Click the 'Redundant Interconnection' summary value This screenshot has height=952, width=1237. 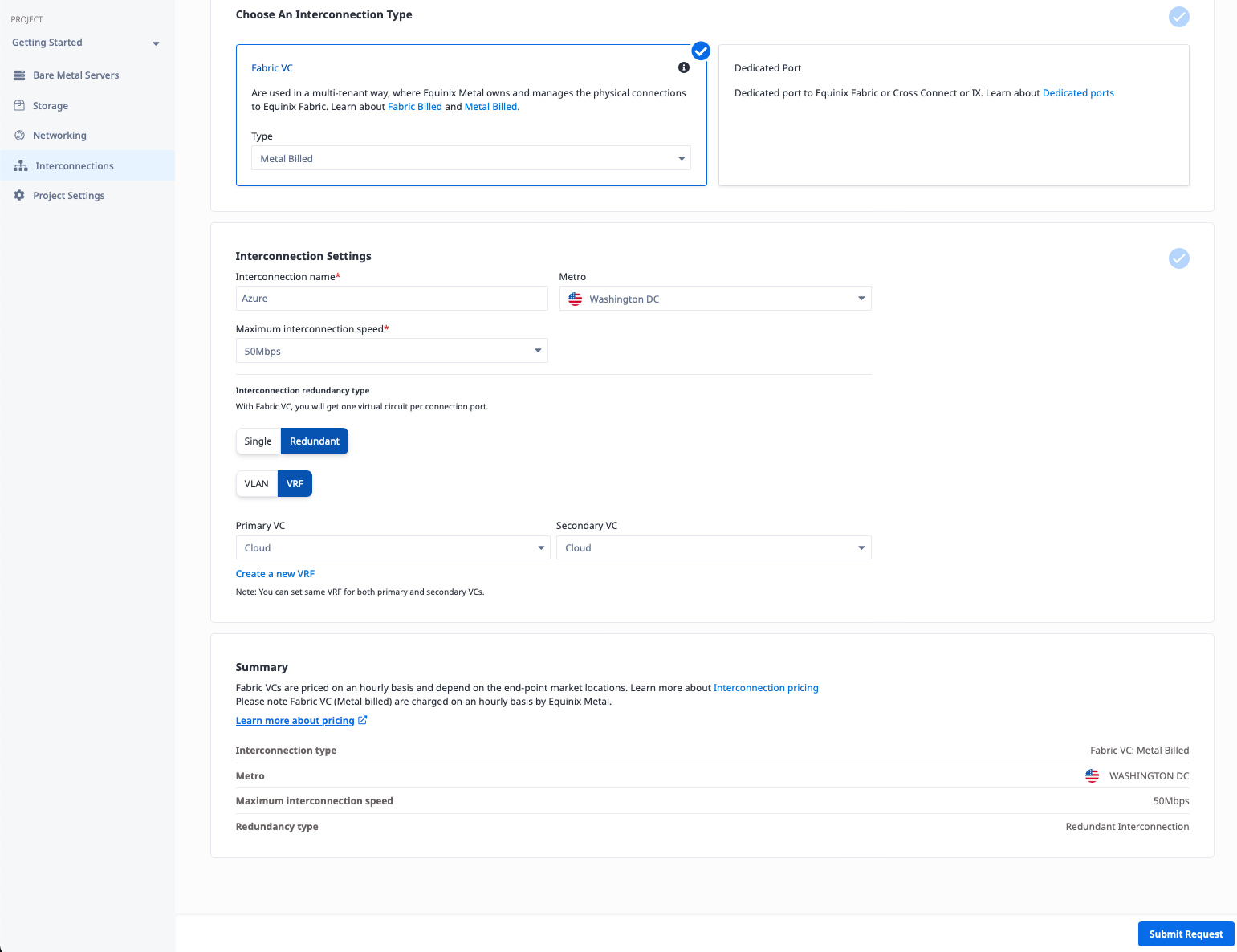pyautogui.click(x=1127, y=827)
